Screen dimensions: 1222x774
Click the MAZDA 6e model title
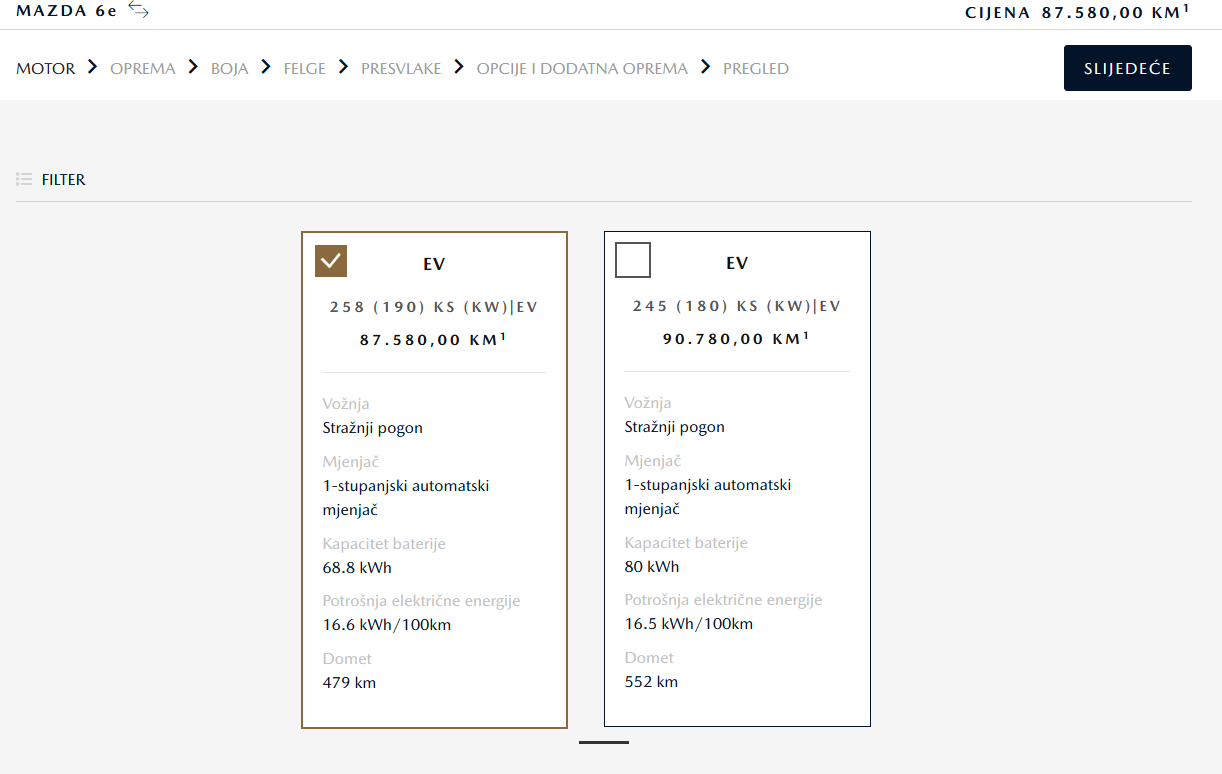(x=66, y=11)
